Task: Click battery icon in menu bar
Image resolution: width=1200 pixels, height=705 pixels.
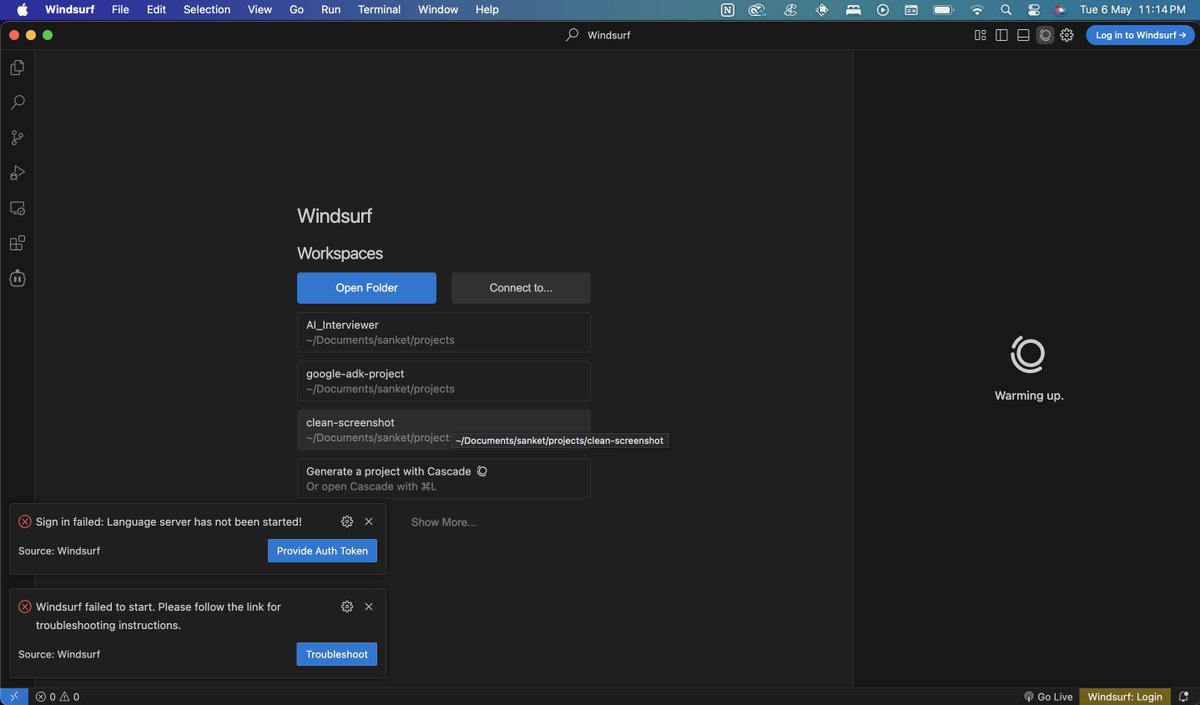Action: pyautogui.click(x=942, y=10)
